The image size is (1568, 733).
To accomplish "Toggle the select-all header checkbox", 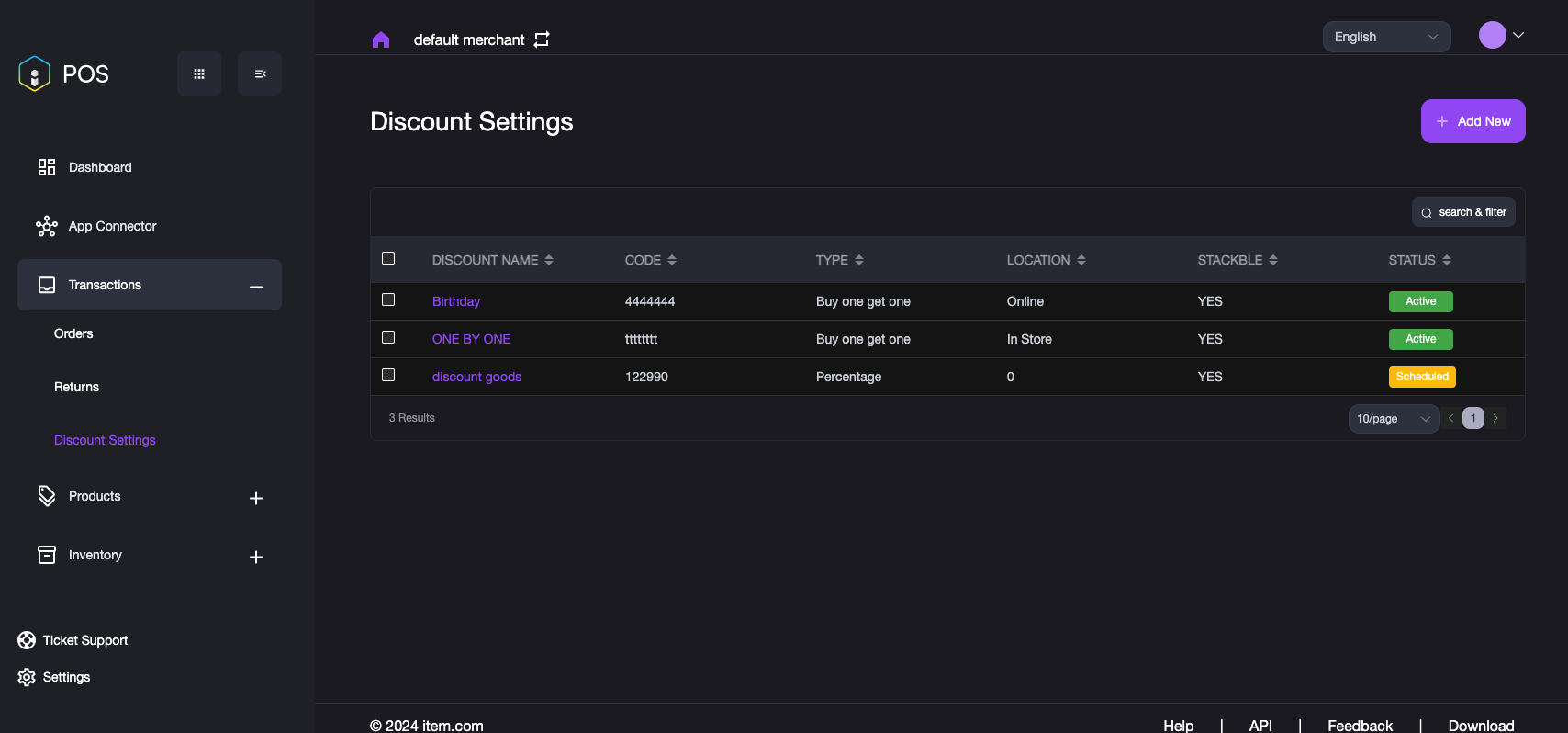I will coord(388,258).
